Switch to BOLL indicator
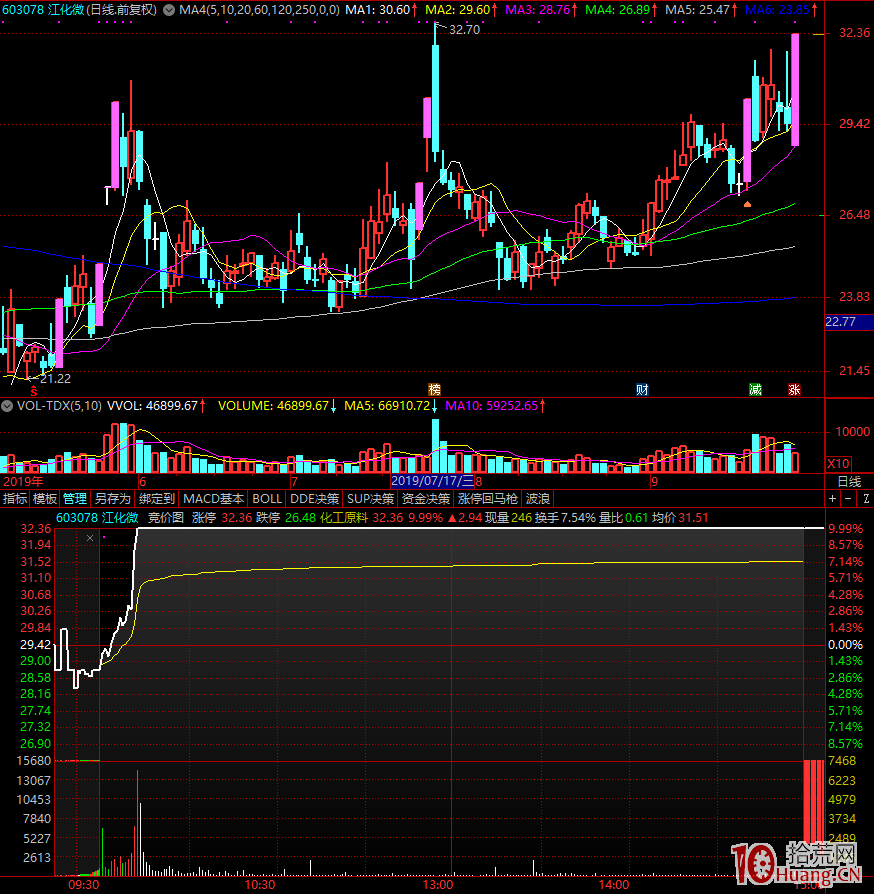 pos(267,499)
